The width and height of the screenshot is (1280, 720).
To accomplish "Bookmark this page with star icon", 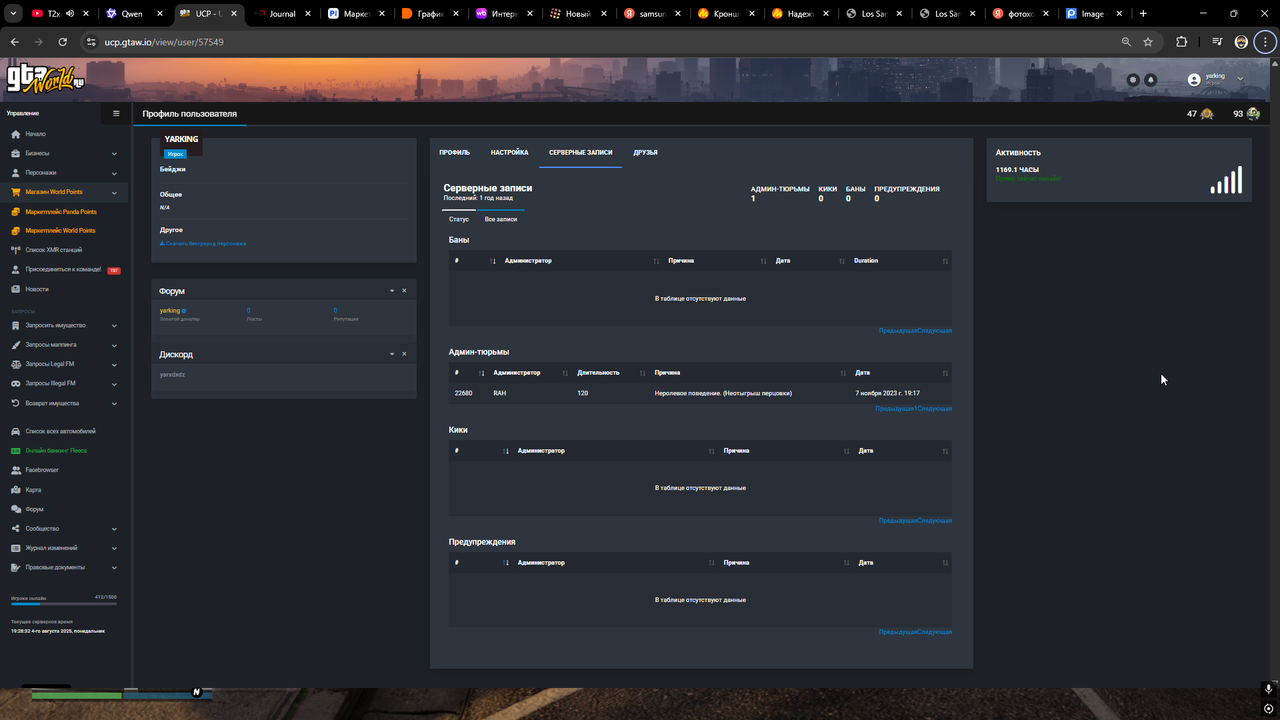I will point(1148,42).
